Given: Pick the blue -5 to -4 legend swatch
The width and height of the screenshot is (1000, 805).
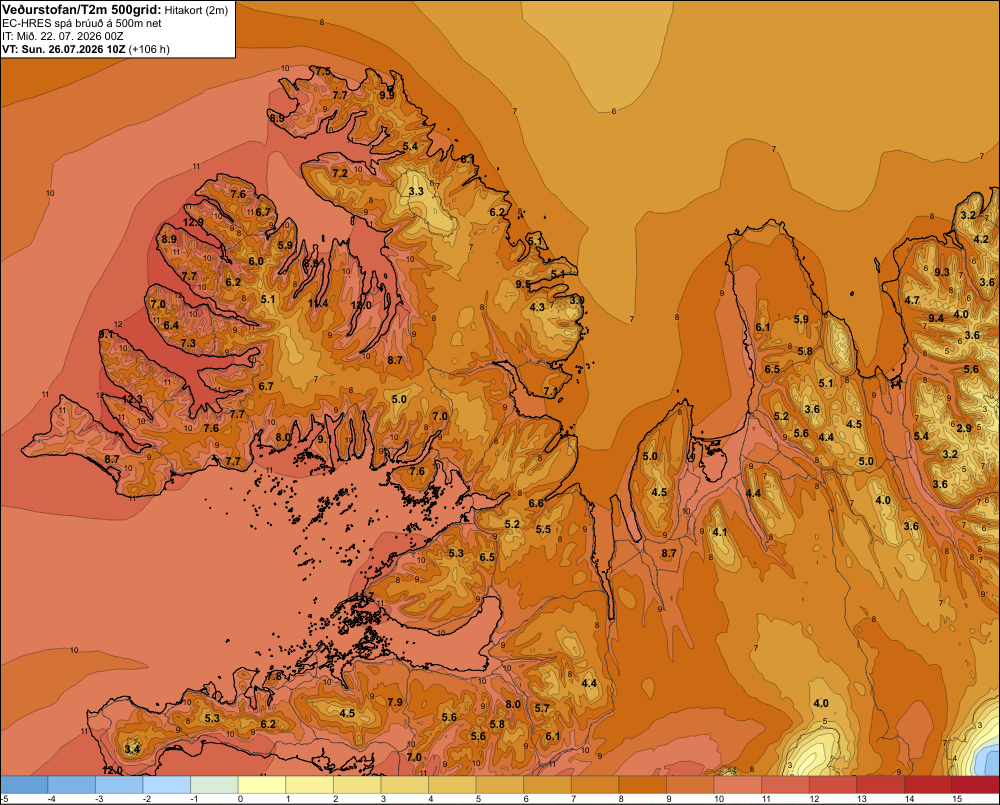Looking at the screenshot, I should point(24,785).
